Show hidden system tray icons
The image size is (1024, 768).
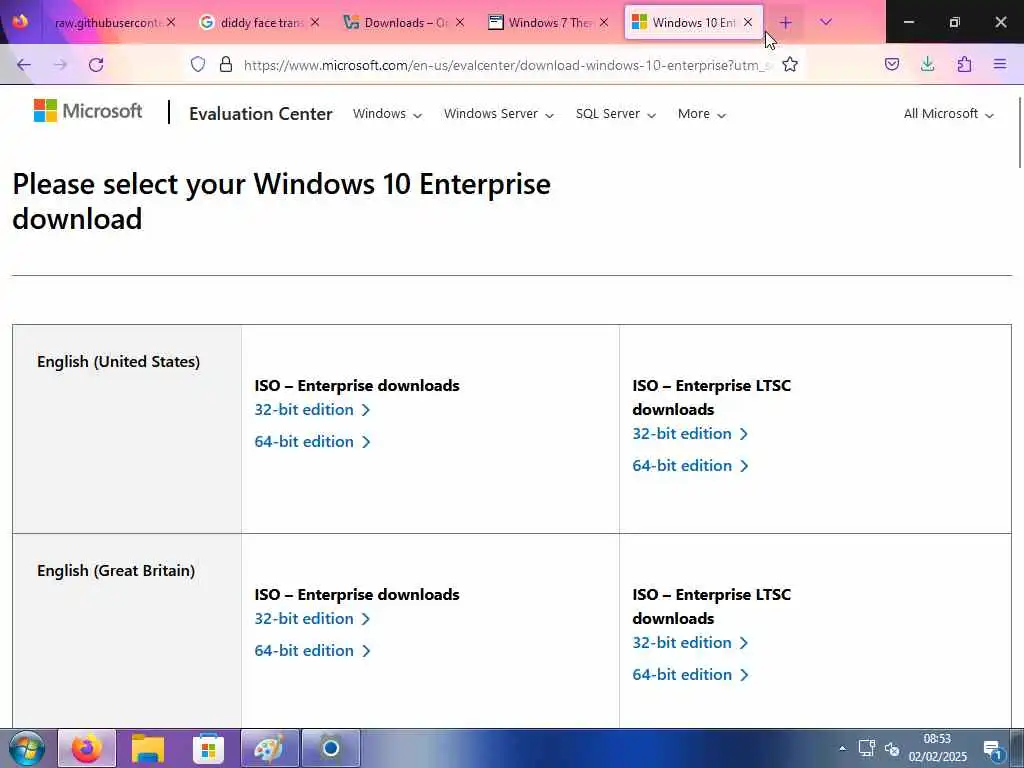click(842, 748)
